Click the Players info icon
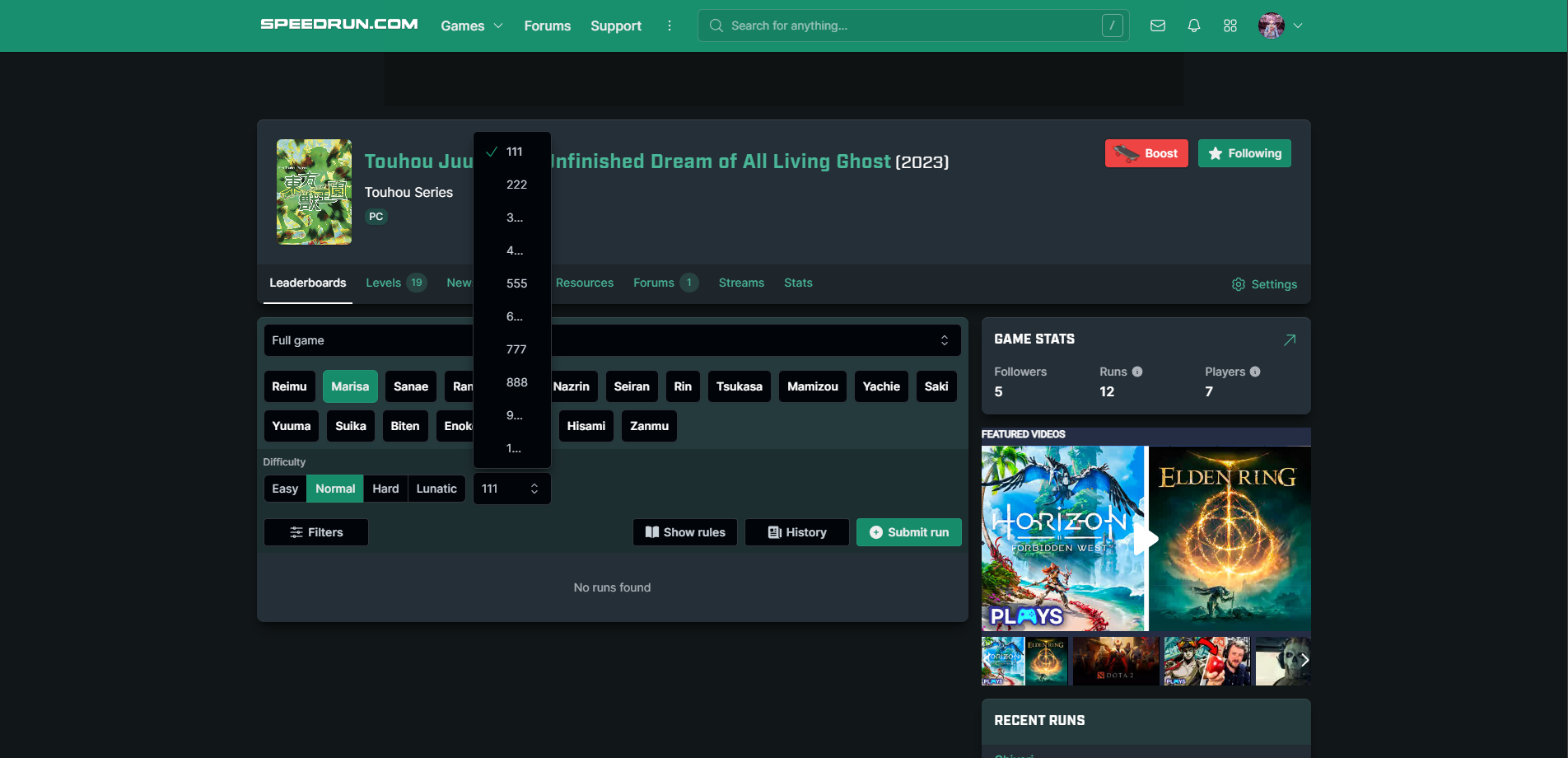The height and width of the screenshot is (758, 1568). click(1255, 372)
